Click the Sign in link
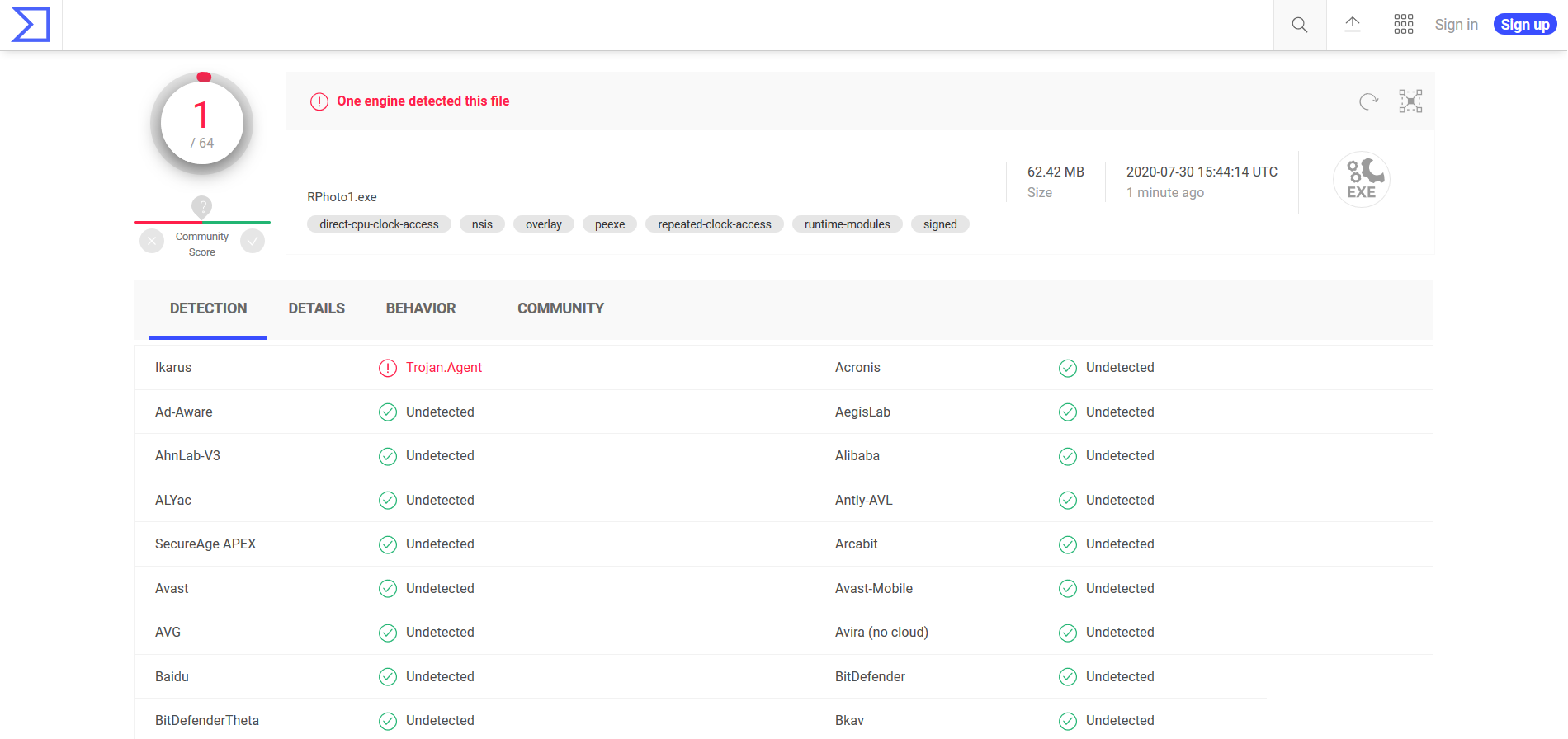Image resolution: width=1568 pixels, height=739 pixels. pos(1457,25)
